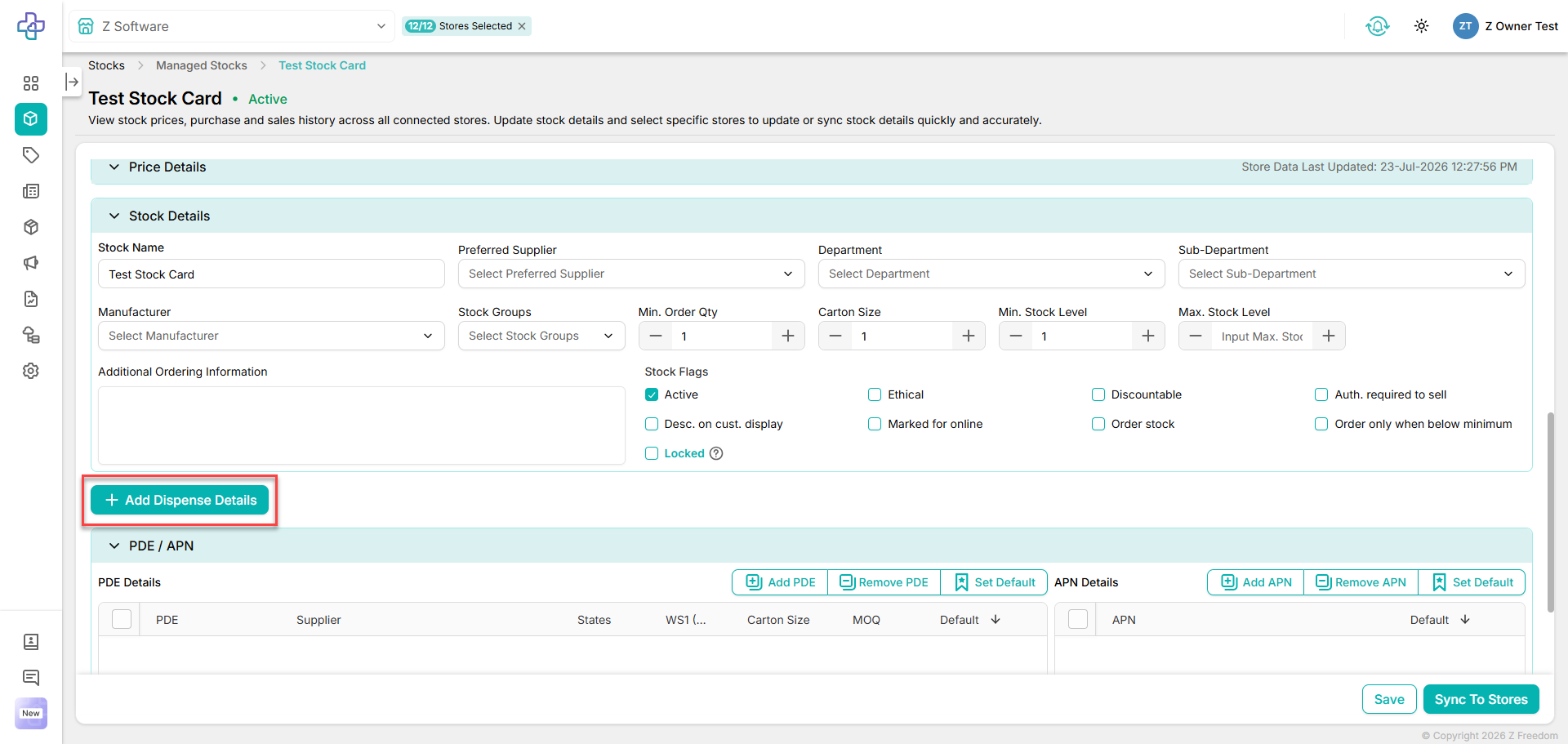Collapse the PDE / APN section
This screenshot has height=744, width=1568.
(x=114, y=546)
